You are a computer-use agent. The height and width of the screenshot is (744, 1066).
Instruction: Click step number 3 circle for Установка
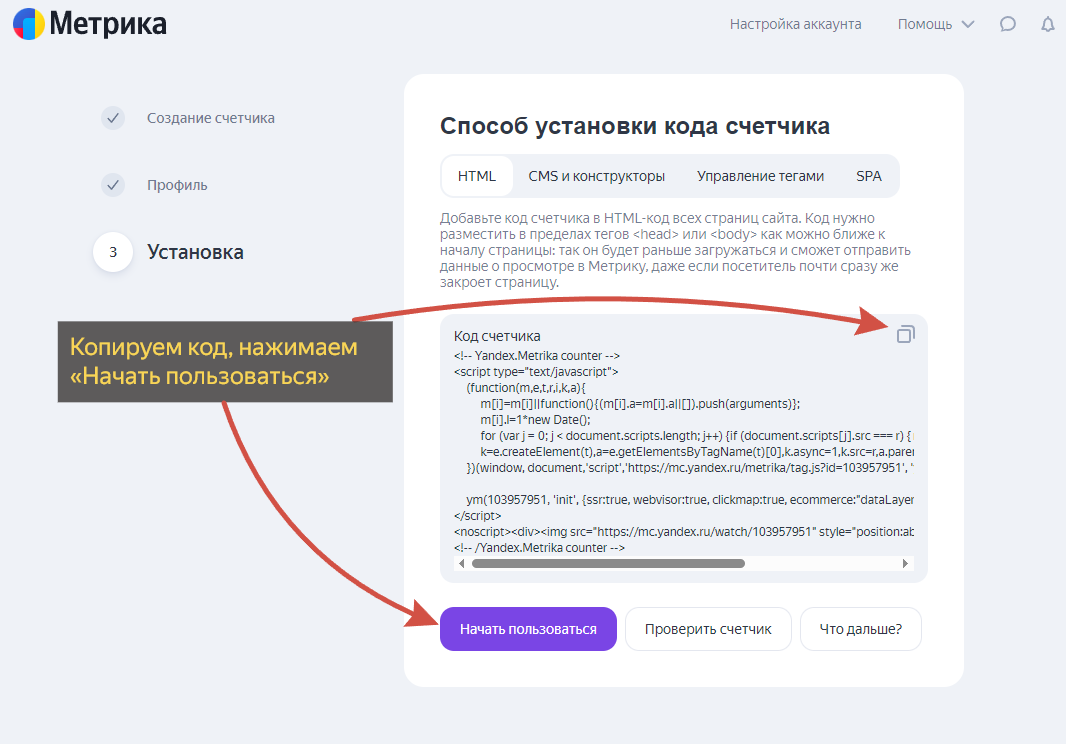click(x=113, y=252)
